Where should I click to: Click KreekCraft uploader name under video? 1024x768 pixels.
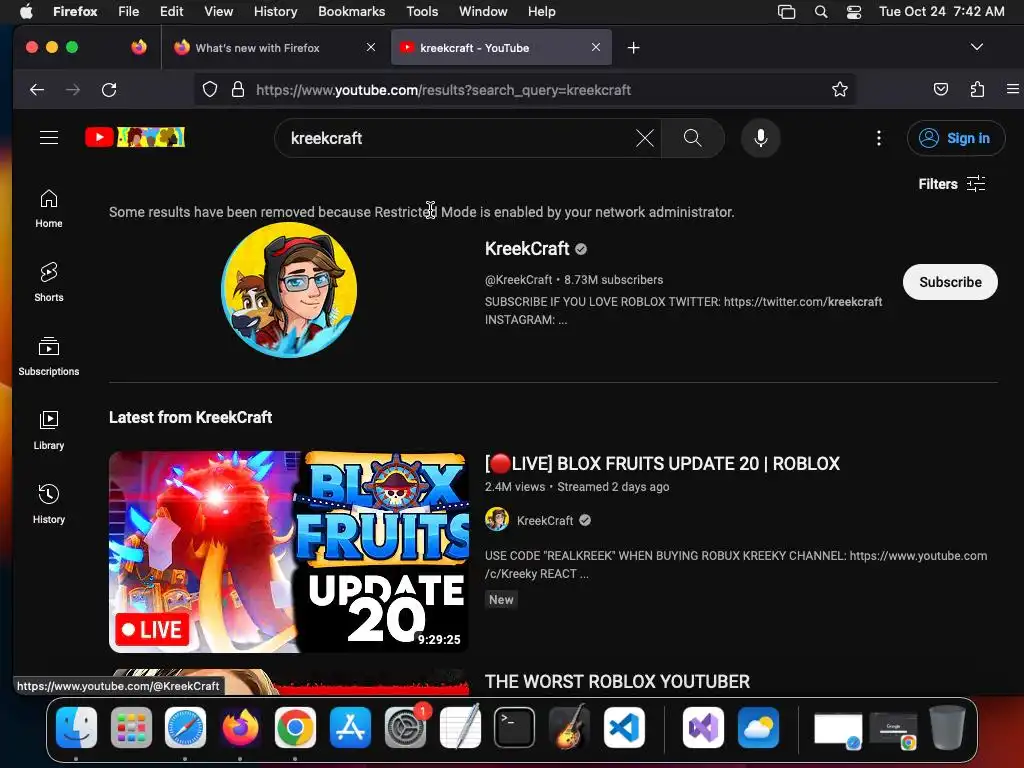(545, 520)
